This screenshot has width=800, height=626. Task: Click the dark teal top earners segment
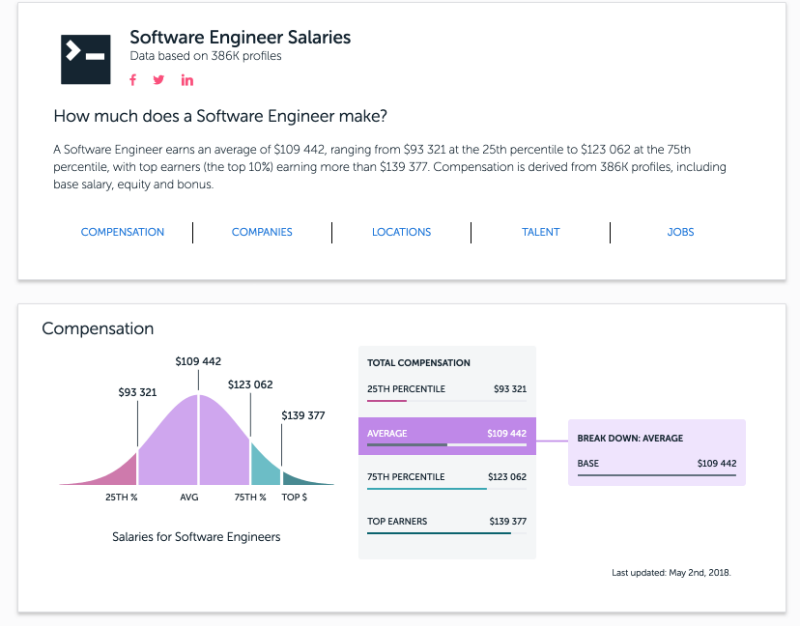tap(295, 479)
